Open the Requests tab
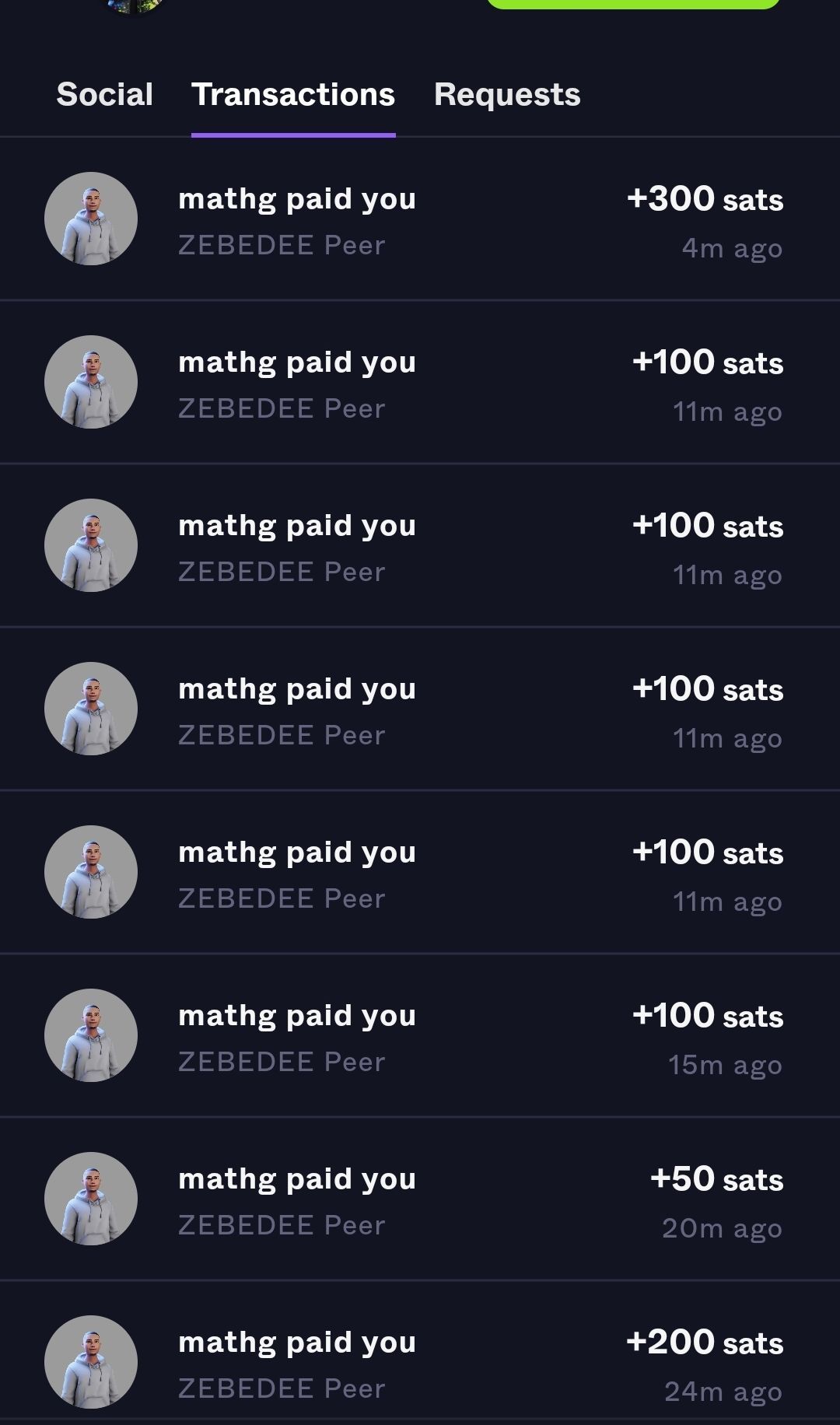840x1425 pixels. 506,95
